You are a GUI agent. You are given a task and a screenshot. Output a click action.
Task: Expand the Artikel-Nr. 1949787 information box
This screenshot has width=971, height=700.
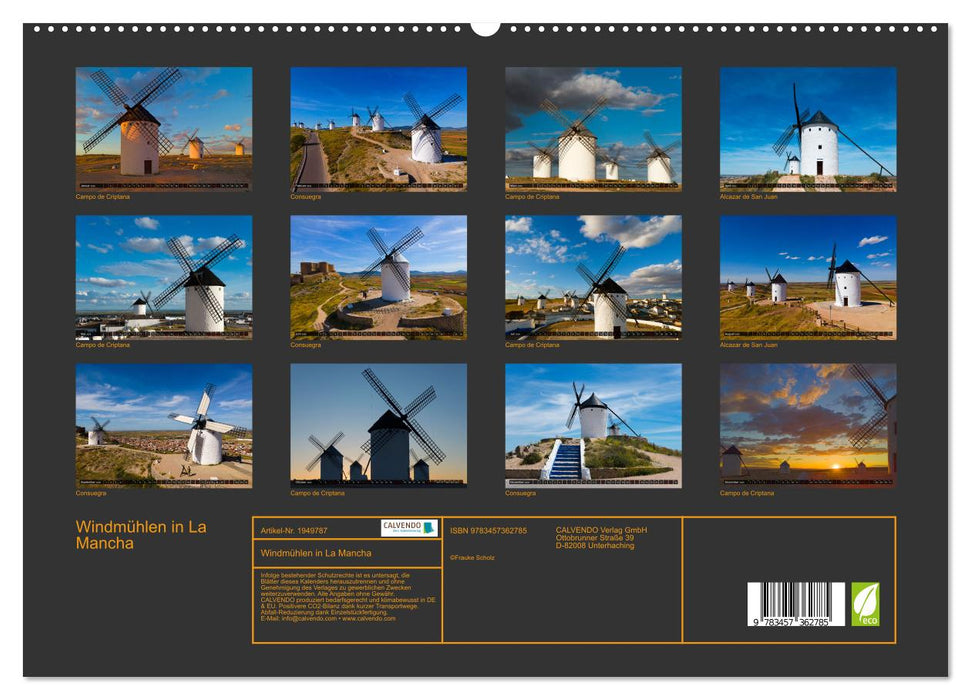[x=295, y=529]
